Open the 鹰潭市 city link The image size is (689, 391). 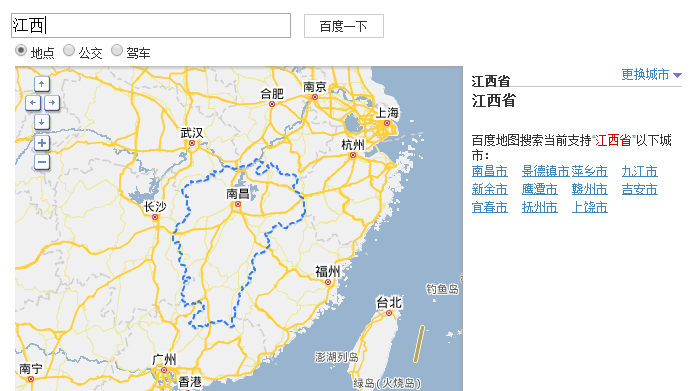pos(540,189)
